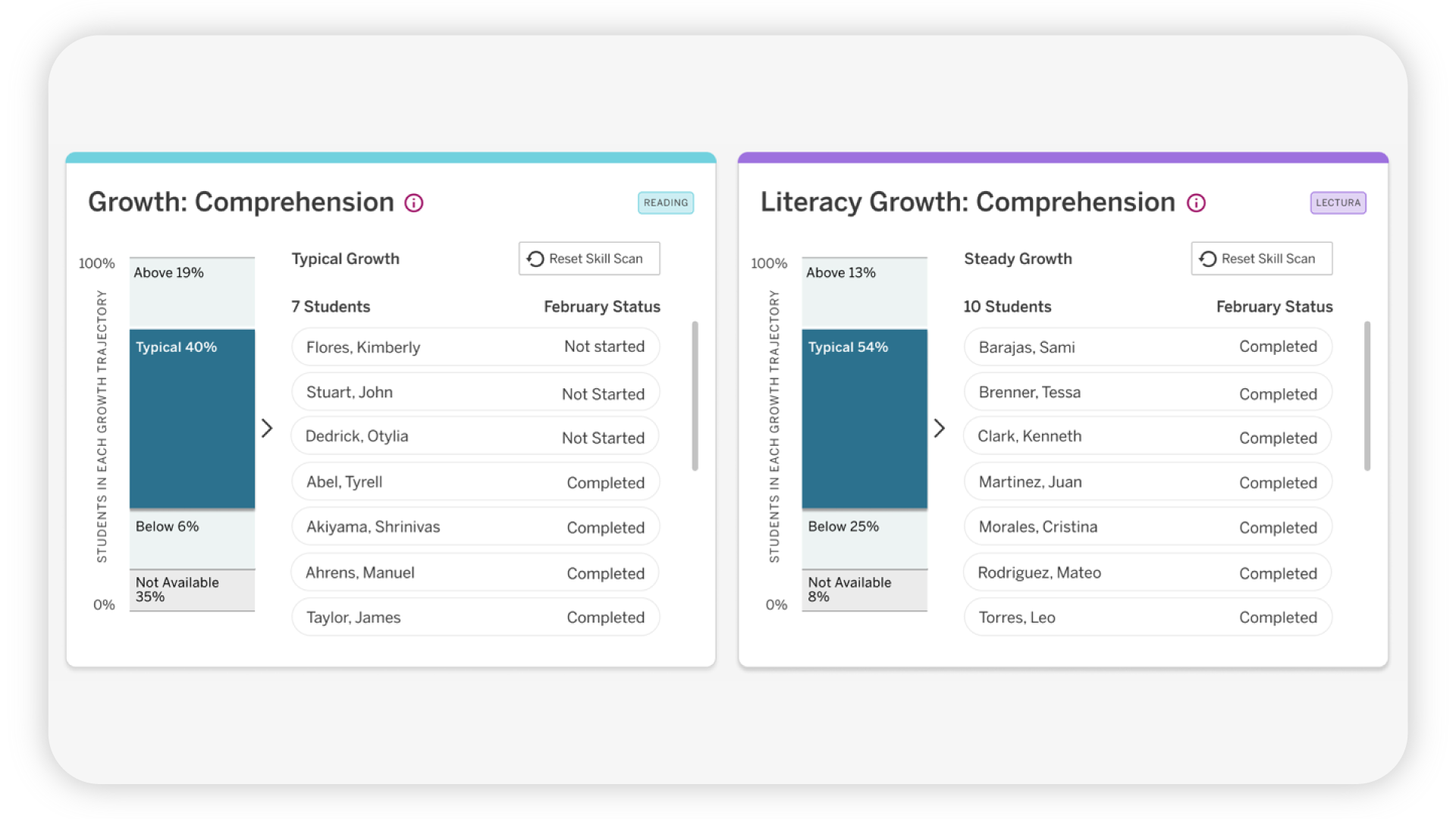Open student row Barajas, Sami
Screen dimensions: 1456x819
(x=1147, y=347)
